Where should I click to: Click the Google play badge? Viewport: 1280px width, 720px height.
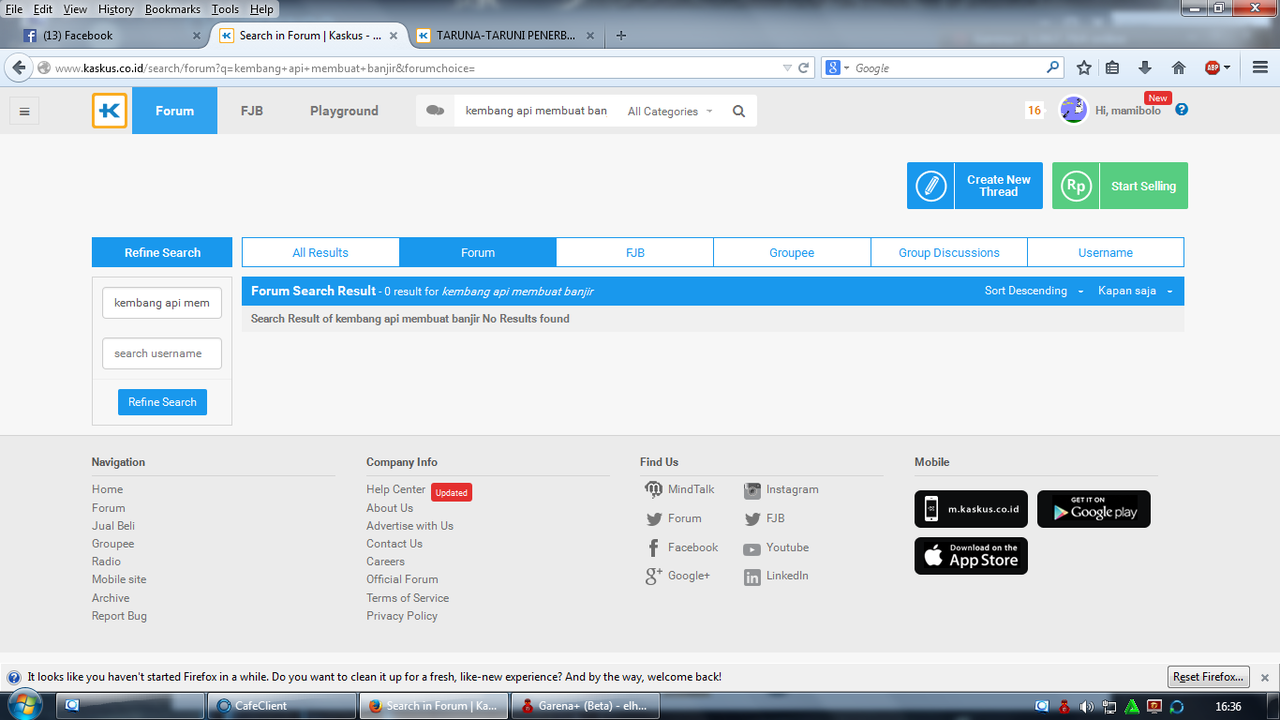pos(1094,509)
